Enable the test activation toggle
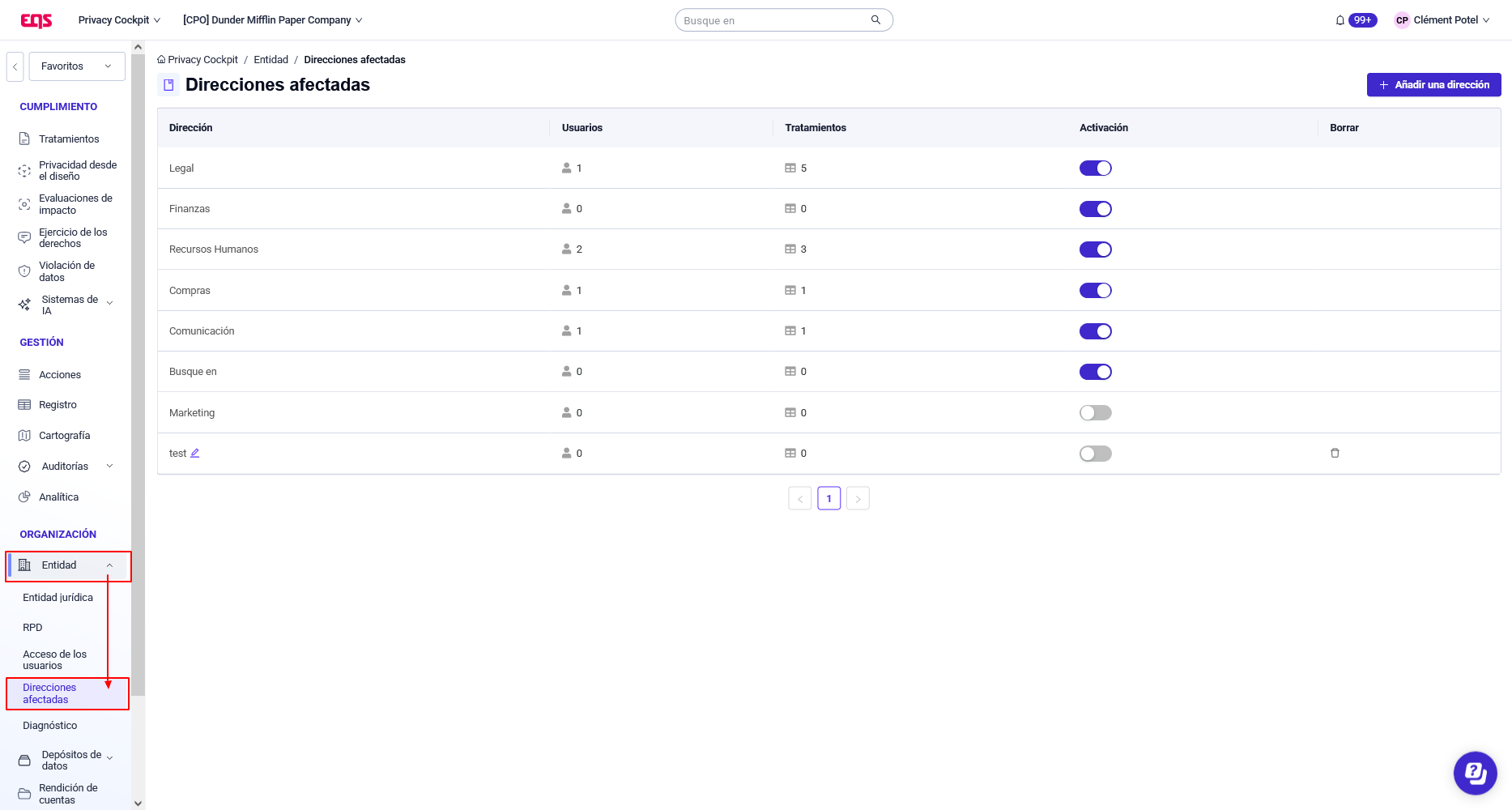The width and height of the screenshot is (1512, 810). [x=1095, y=454]
